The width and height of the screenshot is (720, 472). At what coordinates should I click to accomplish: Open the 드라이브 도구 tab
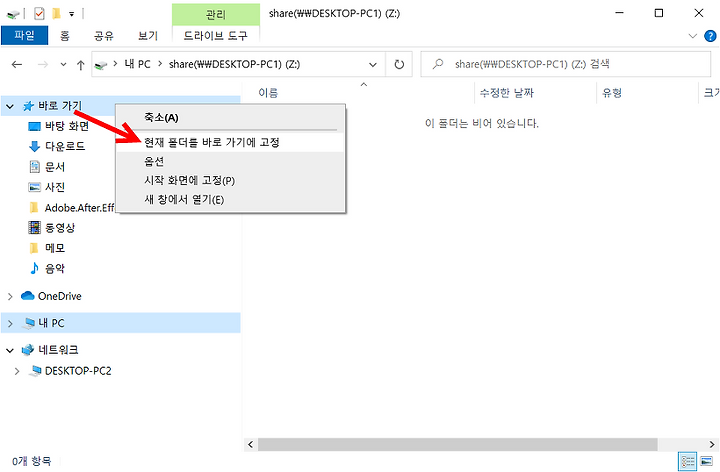click(x=216, y=35)
